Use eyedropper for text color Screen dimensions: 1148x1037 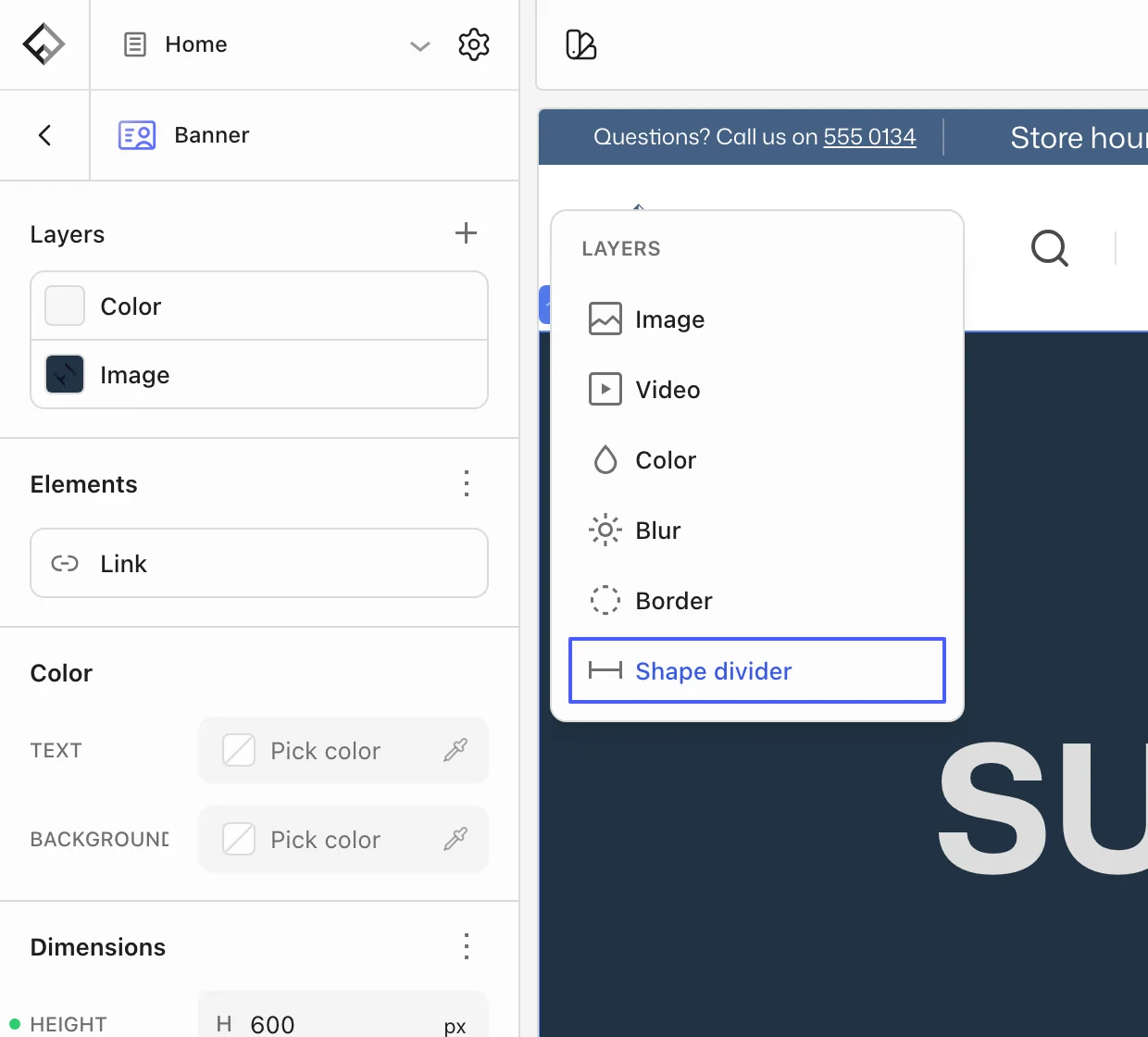point(455,750)
